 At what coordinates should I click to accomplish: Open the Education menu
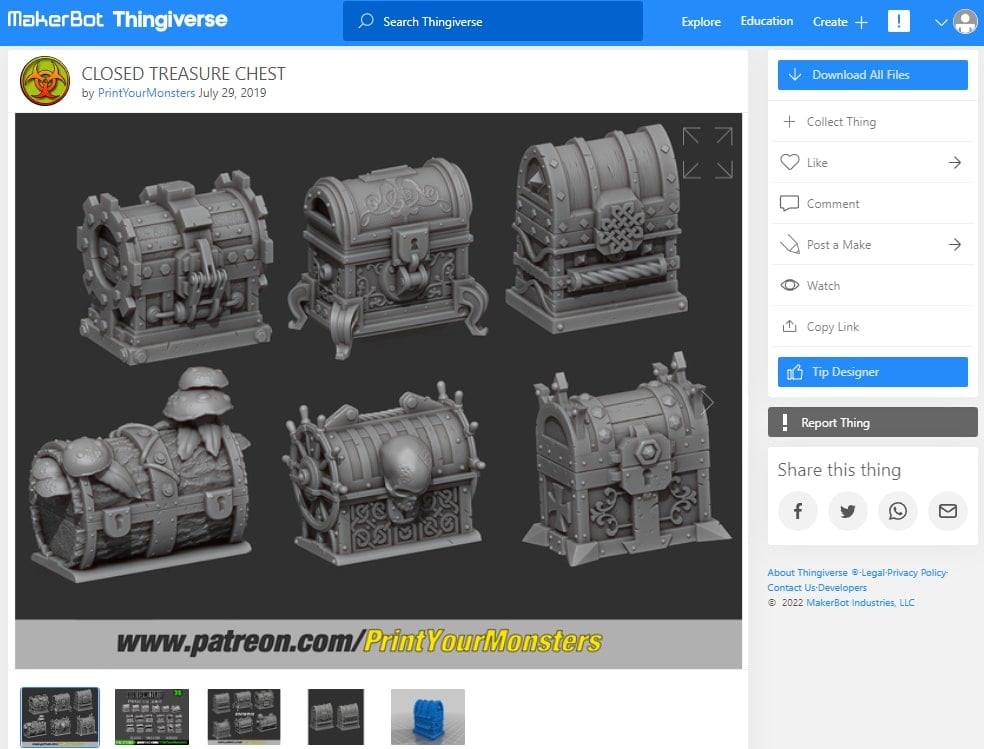click(766, 21)
